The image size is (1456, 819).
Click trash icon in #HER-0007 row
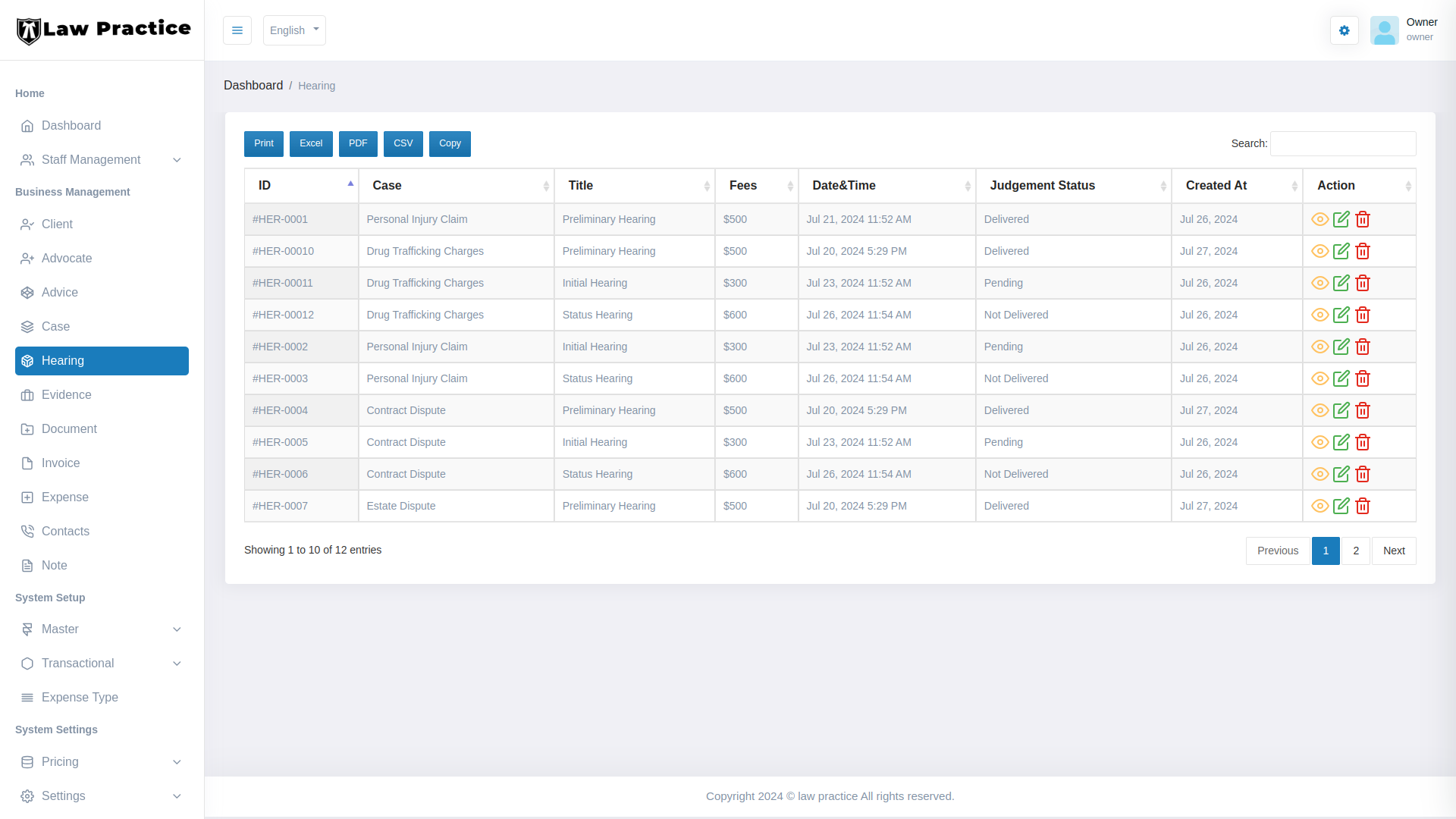[x=1363, y=506]
